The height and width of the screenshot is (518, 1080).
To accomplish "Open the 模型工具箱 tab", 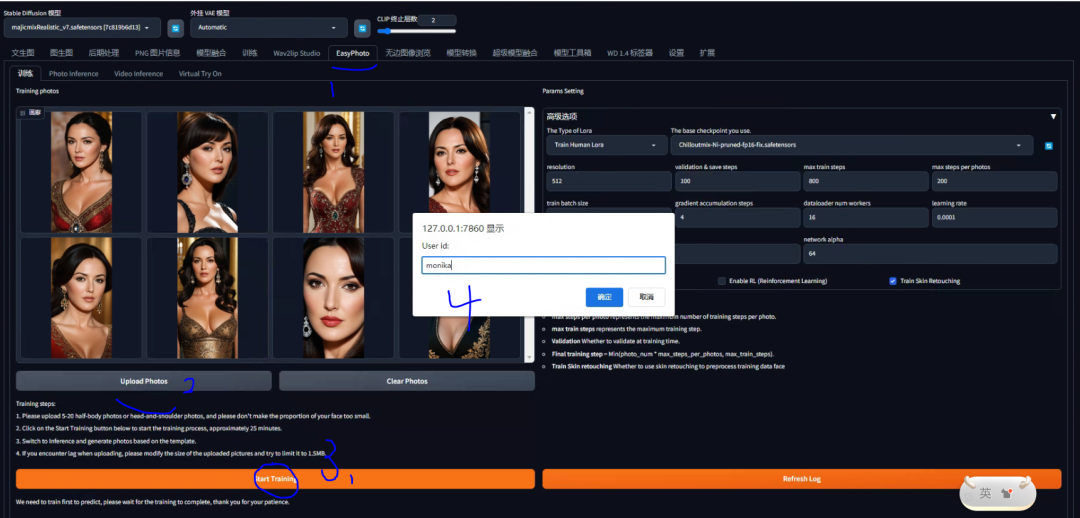I will [x=572, y=53].
